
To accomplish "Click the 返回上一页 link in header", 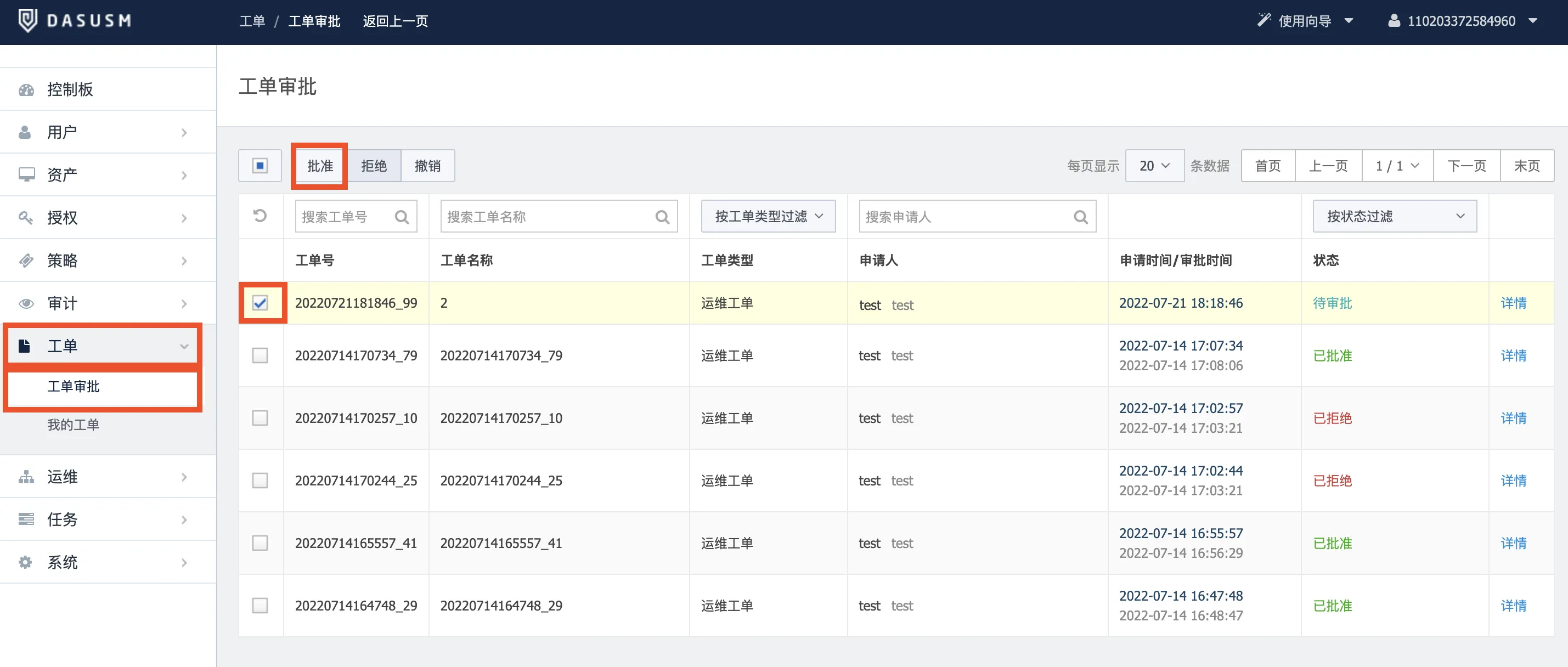I will (395, 21).
